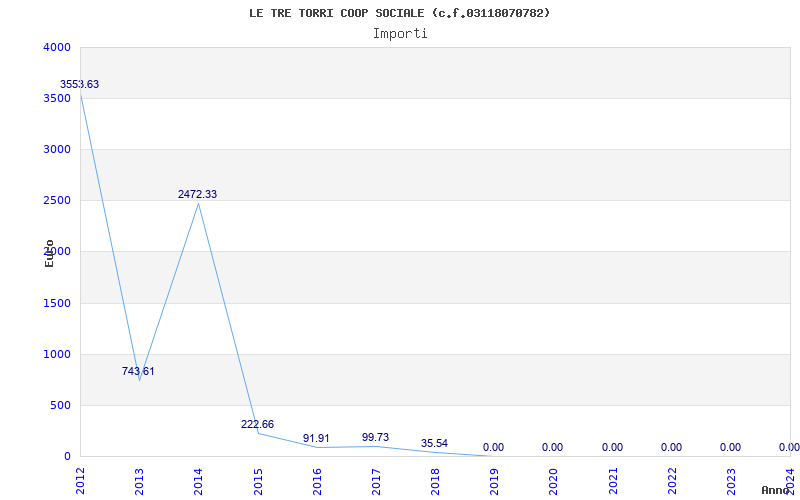
Task: Click the 4000 y-axis tick label
Action: click(x=57, y=47)
